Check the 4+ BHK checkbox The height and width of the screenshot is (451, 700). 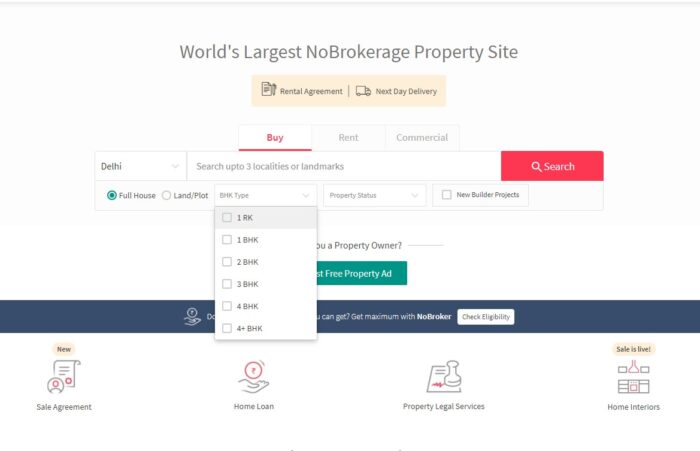[x=227, y=328]
